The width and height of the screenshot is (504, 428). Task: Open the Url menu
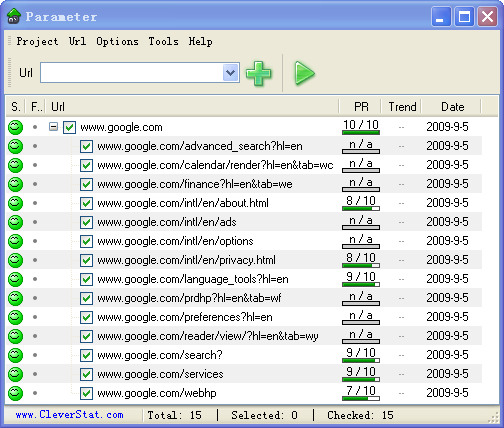pyautogui.click(x=77, y=41)
